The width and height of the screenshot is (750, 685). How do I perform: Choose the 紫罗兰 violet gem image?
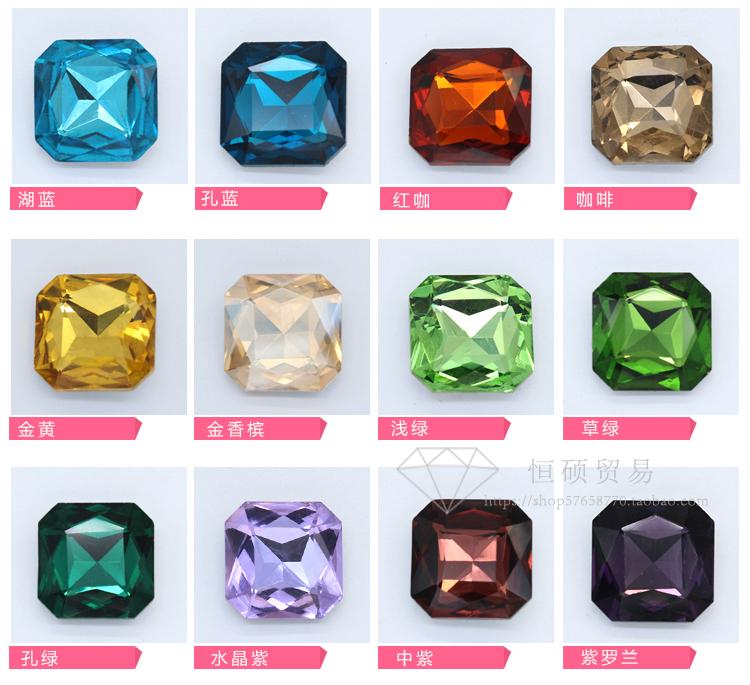coord(653,561)
